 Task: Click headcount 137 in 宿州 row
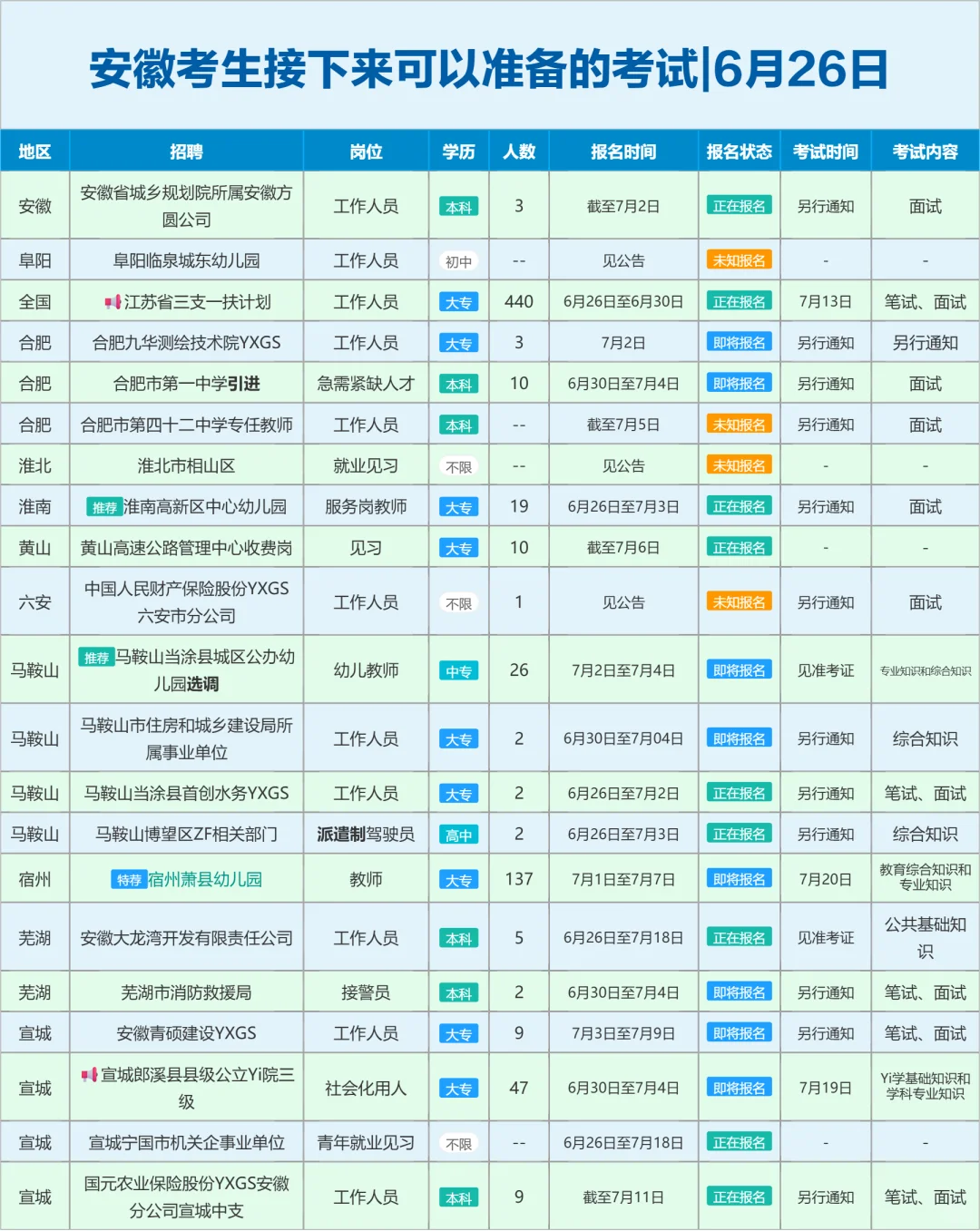click(519, 879)
